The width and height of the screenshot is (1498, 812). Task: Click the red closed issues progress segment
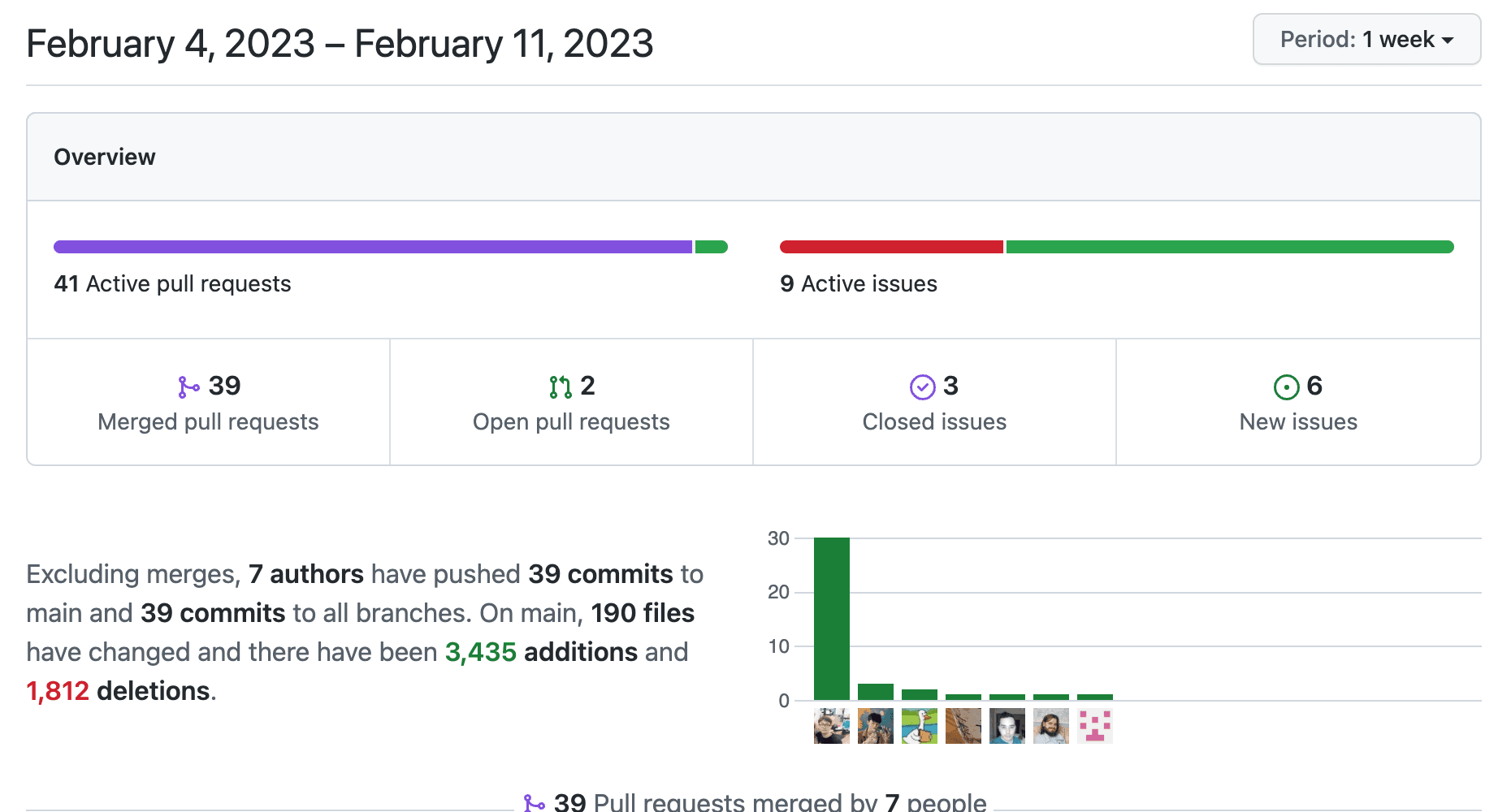(891, 247)
